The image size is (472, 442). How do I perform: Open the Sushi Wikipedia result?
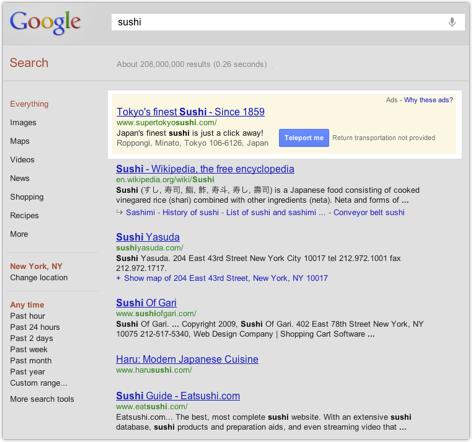(205, 169)
